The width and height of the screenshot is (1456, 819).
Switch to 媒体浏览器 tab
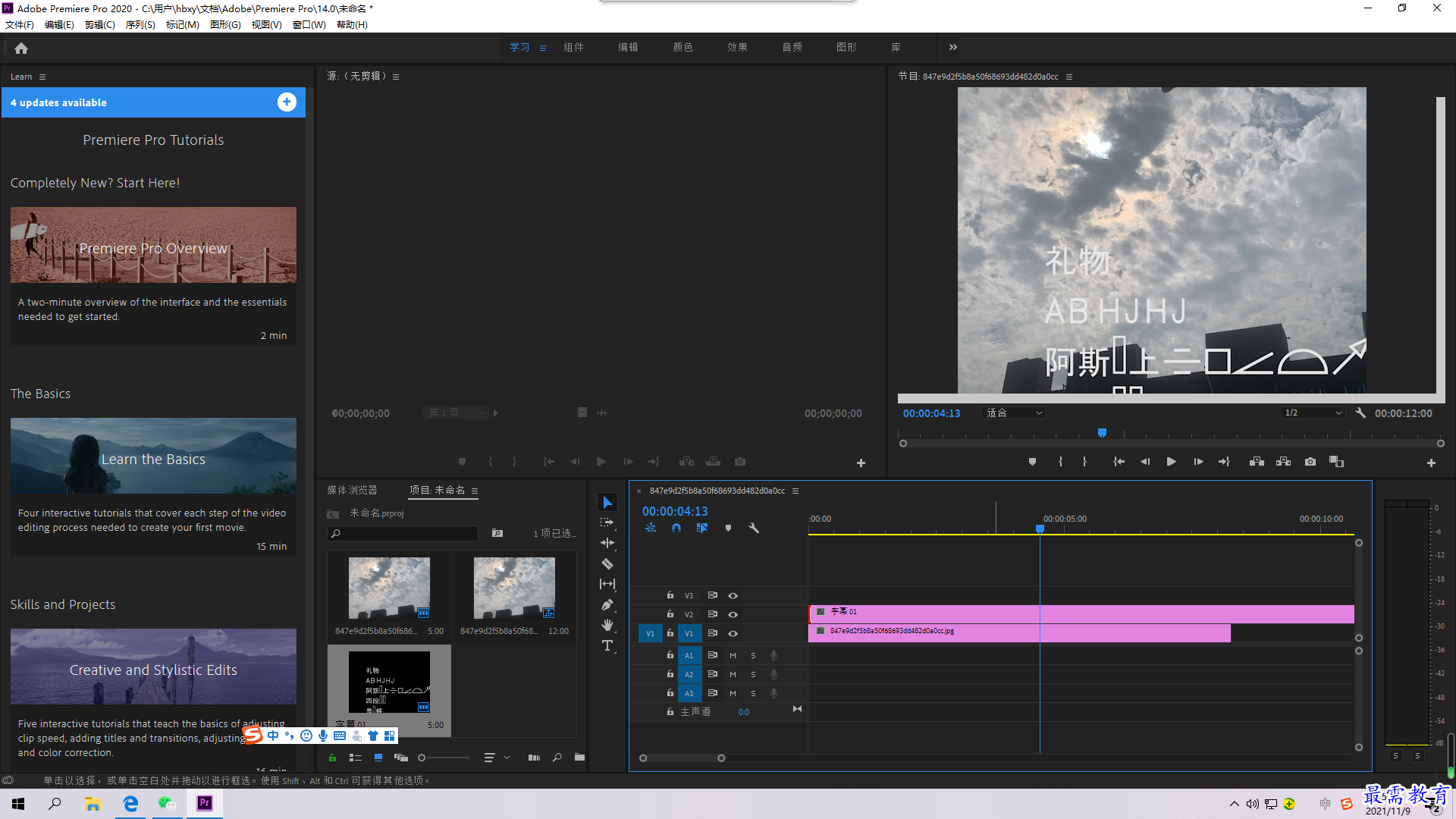coord(352,491)
